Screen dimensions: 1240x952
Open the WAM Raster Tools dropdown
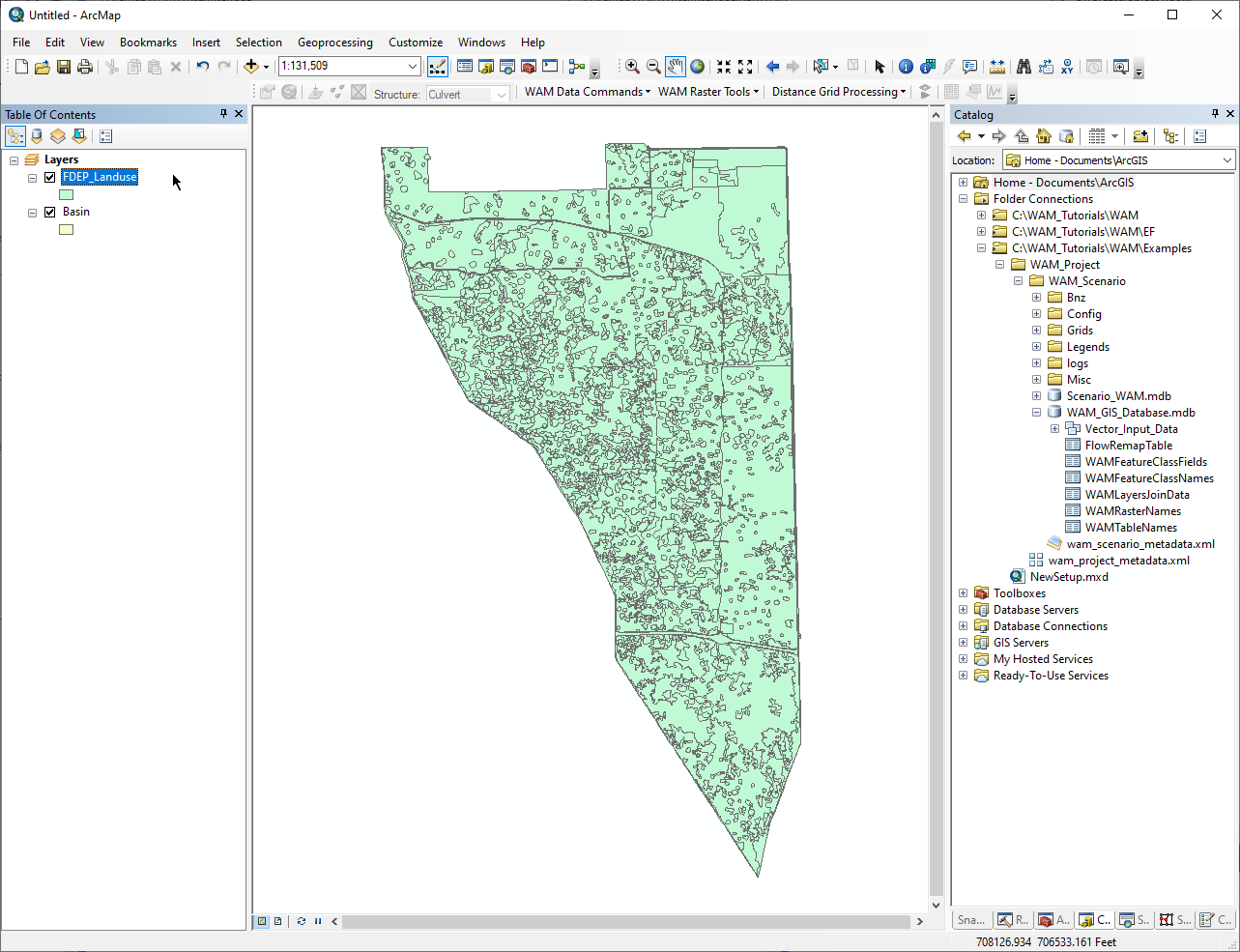coord(708,92)
